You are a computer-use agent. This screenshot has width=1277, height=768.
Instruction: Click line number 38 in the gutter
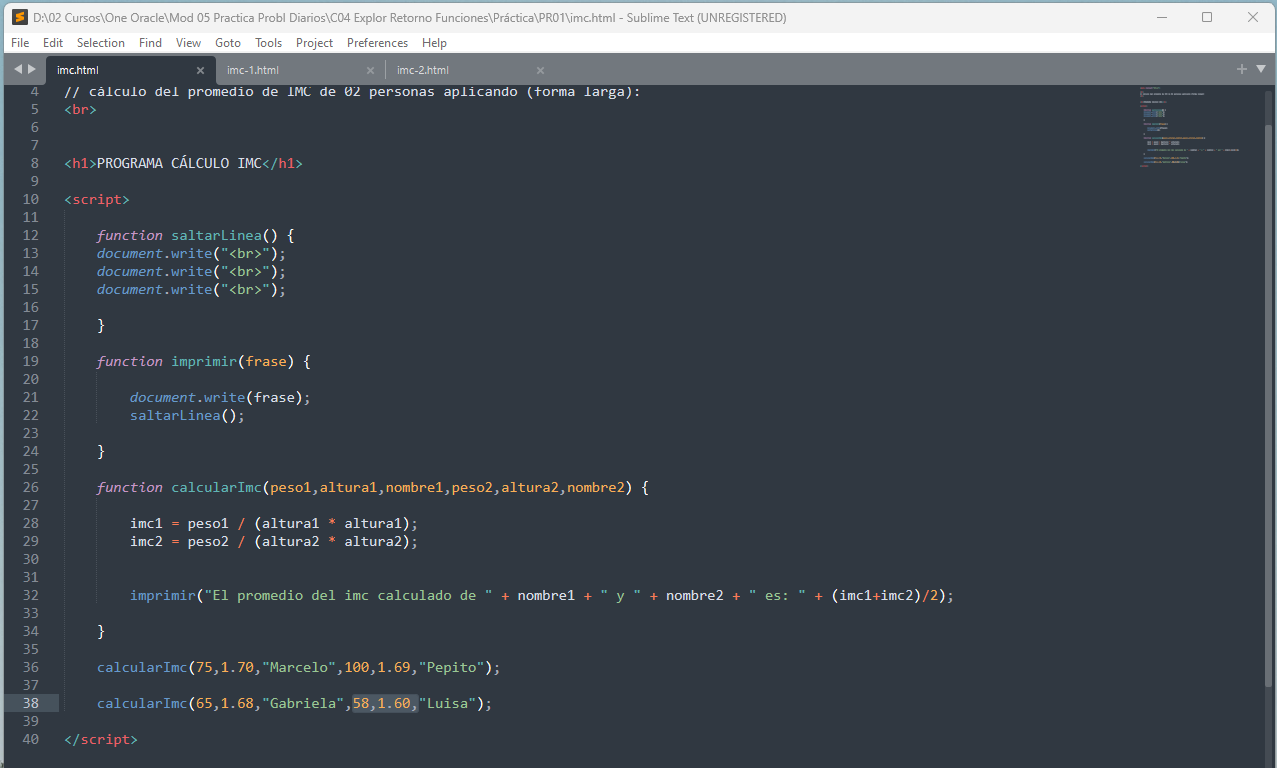pyautogui.click(x=30, y=703)
